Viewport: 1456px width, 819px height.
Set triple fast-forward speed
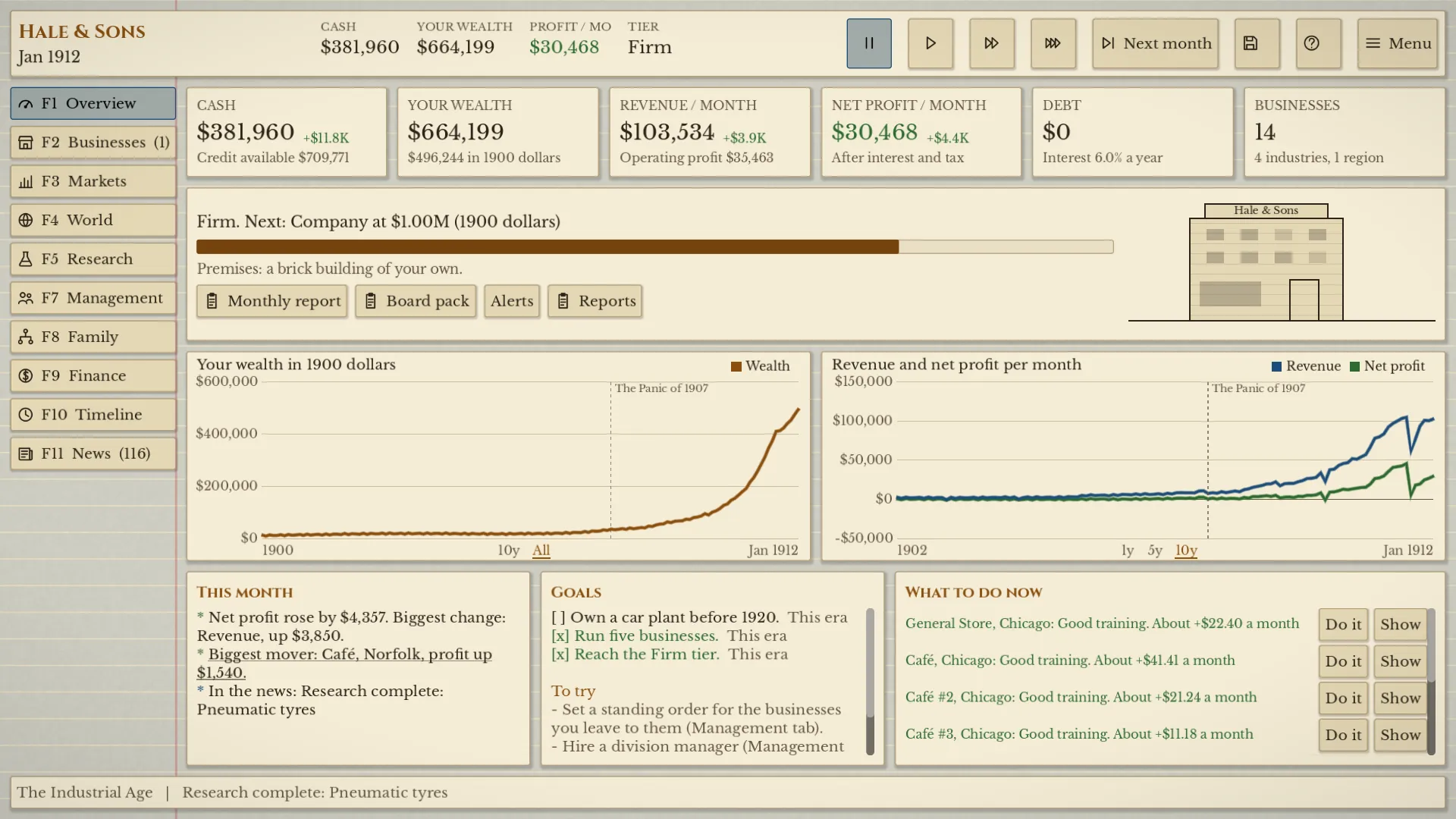[1053, 43]
